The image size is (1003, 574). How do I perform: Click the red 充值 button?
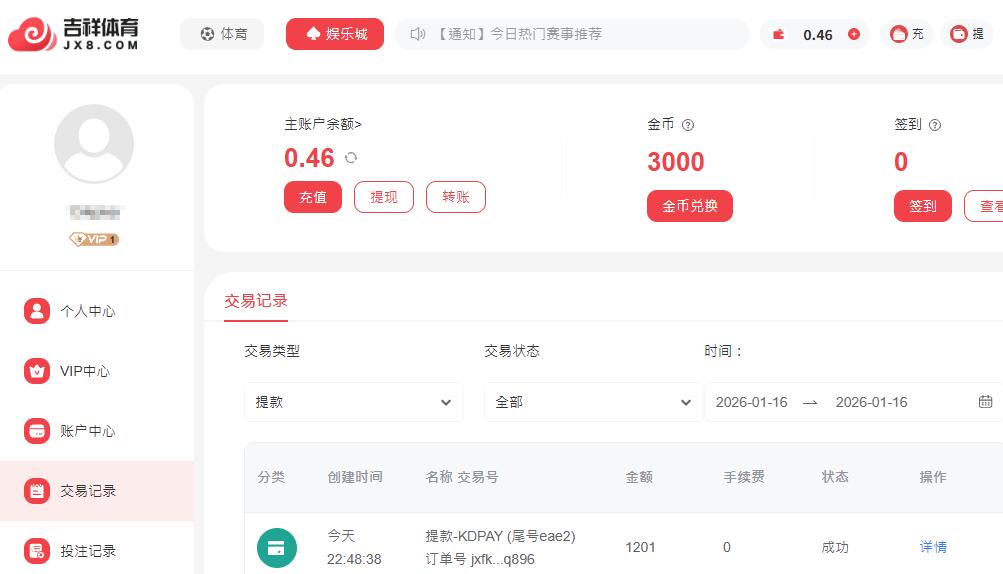click(313, 197)
